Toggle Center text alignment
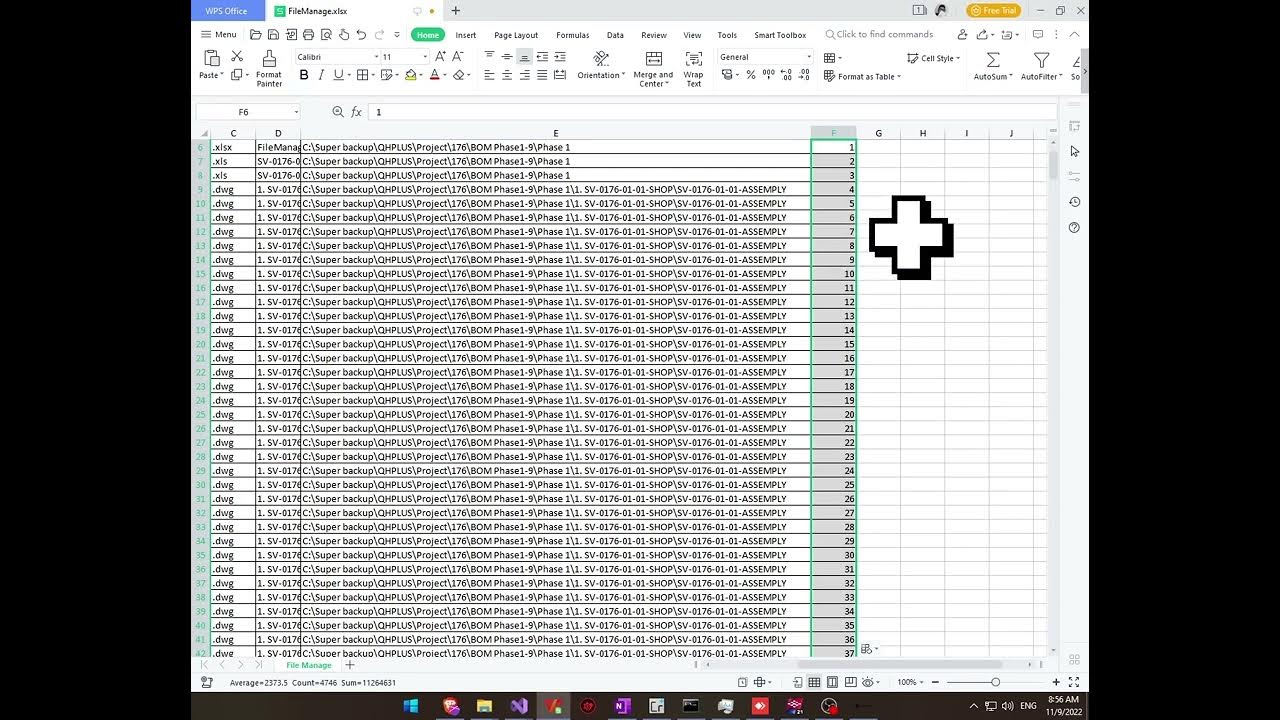1280x720 pixels. [x=507, y=75]
